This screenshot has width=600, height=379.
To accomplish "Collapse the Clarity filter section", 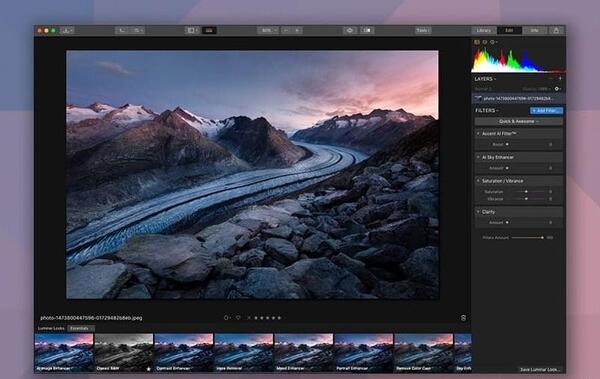I will click(478, 212).
